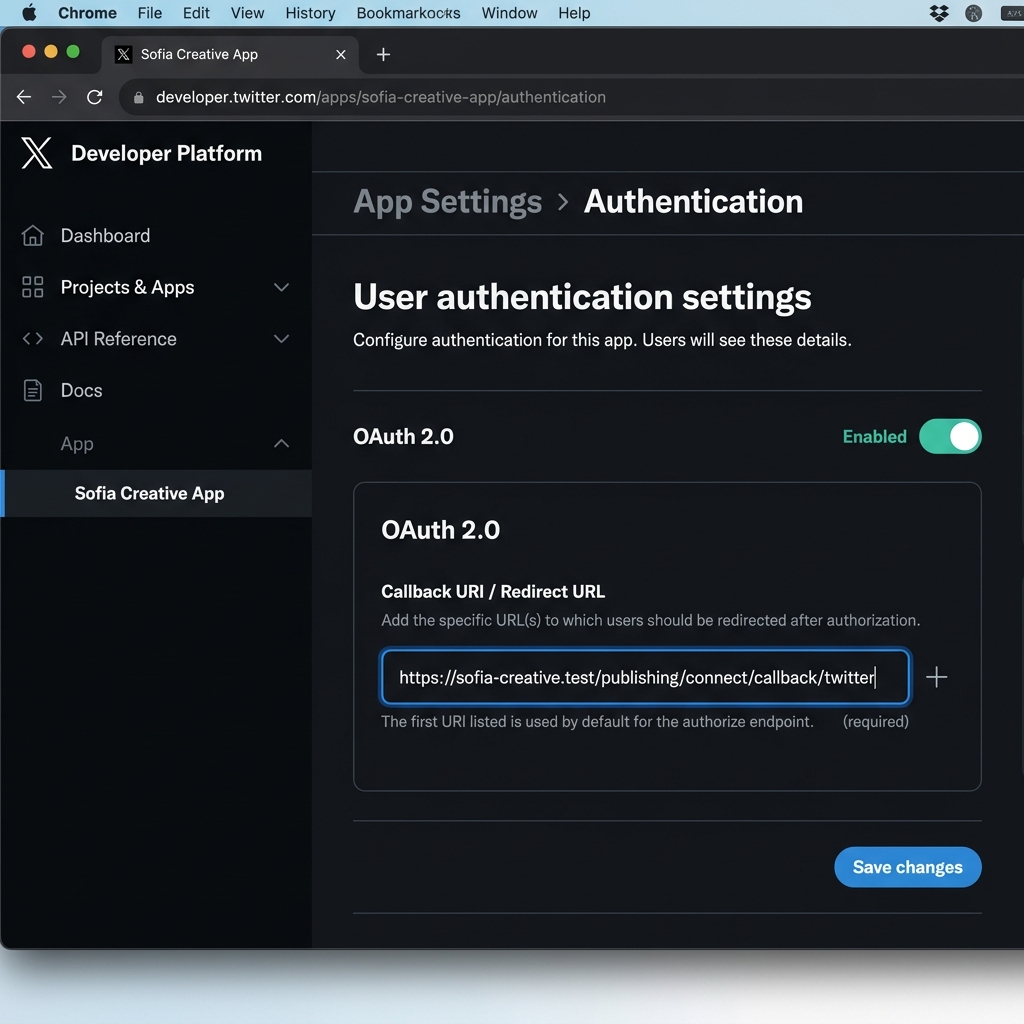Click the Enabled label next to the switch
Image resolution: width=1024 pixels, height=1024 pixels.
point(874,436)
